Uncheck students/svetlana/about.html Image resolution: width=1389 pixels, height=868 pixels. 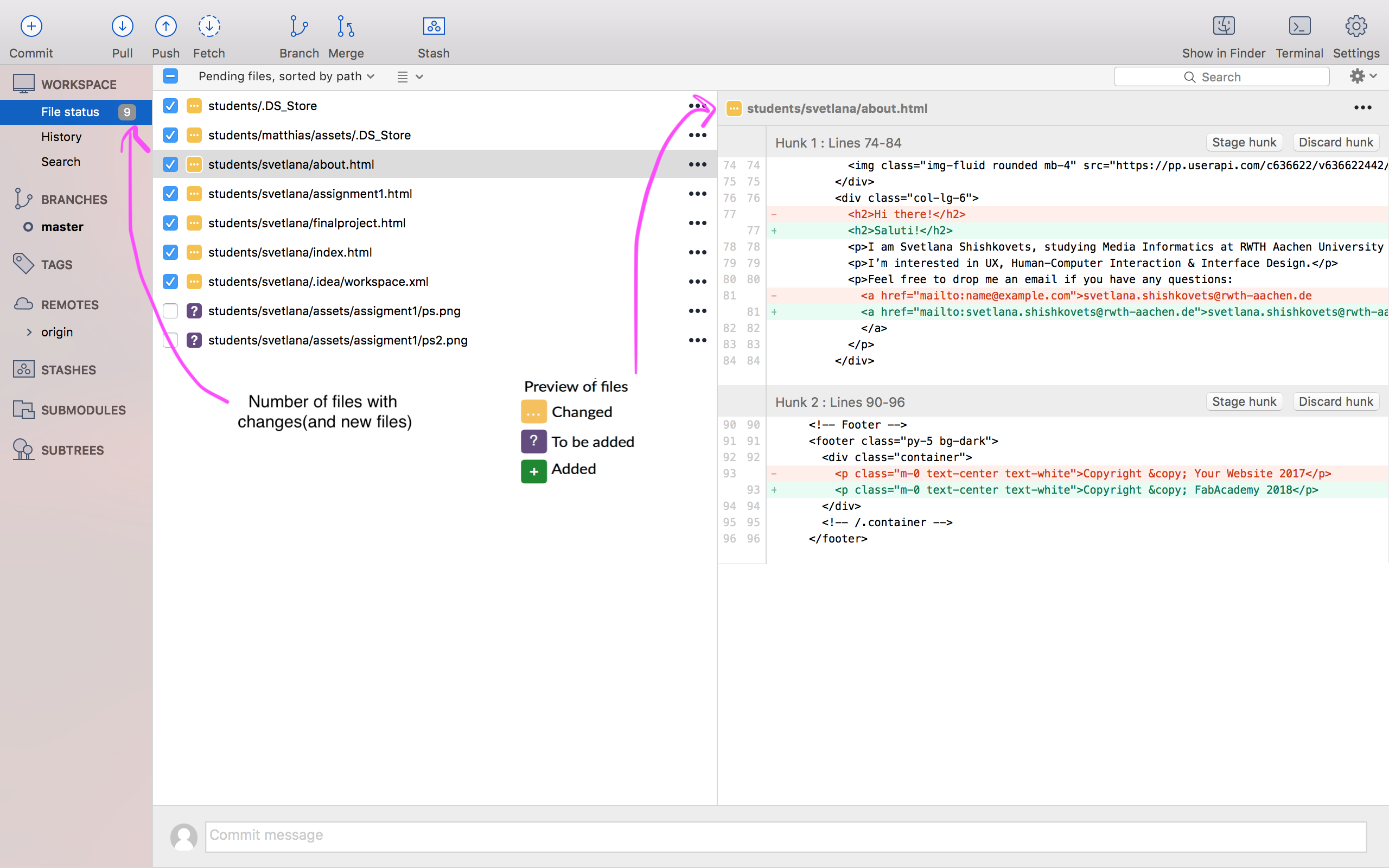[x=170, y=164]
